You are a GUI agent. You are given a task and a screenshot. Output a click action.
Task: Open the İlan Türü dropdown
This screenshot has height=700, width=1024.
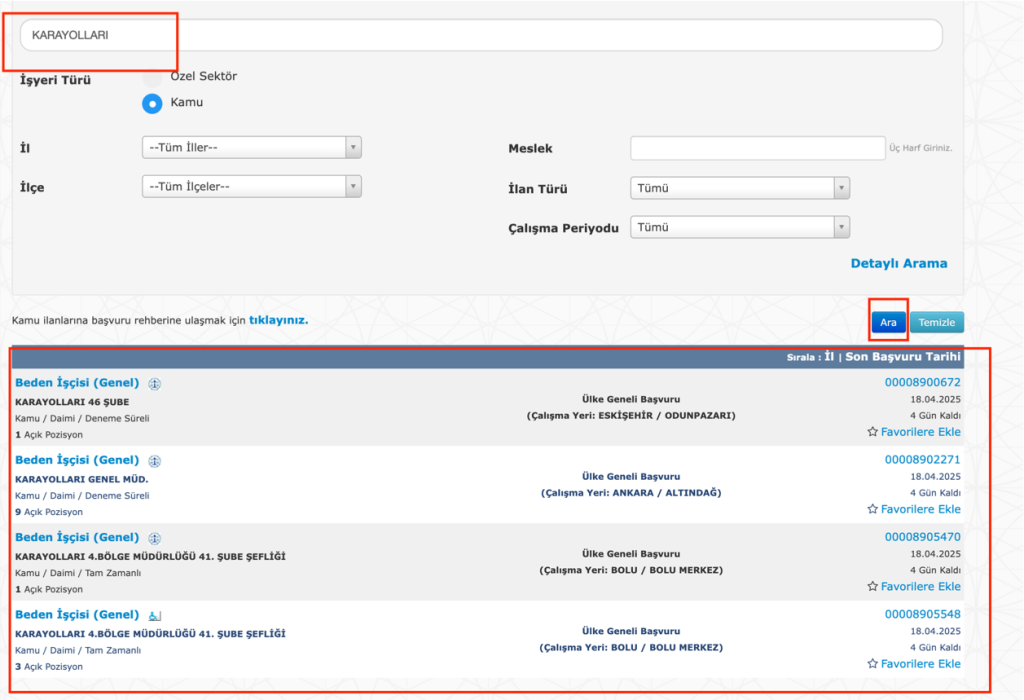[740, 188]
